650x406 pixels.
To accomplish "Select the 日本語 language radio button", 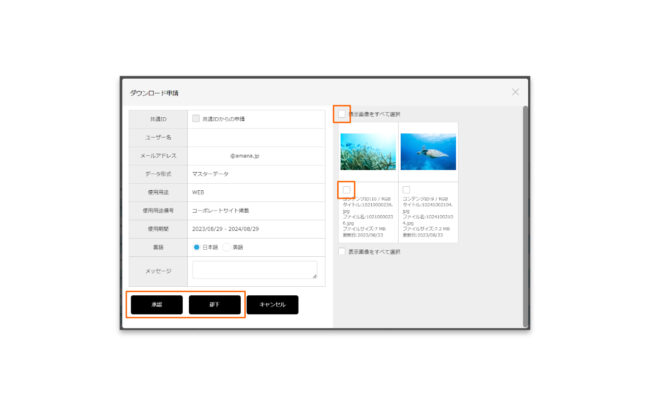I will point(196,247).
